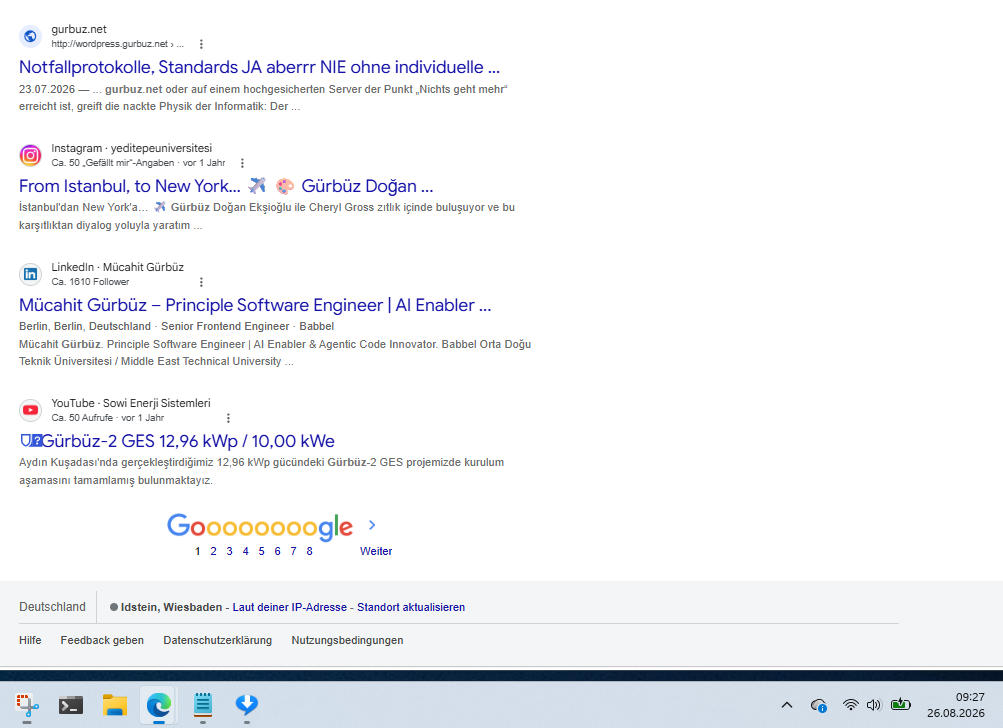Click the Instagram favicon icon
This screenshot has width=1003, height=728.
pyautogui.click(x=30, y=155)
